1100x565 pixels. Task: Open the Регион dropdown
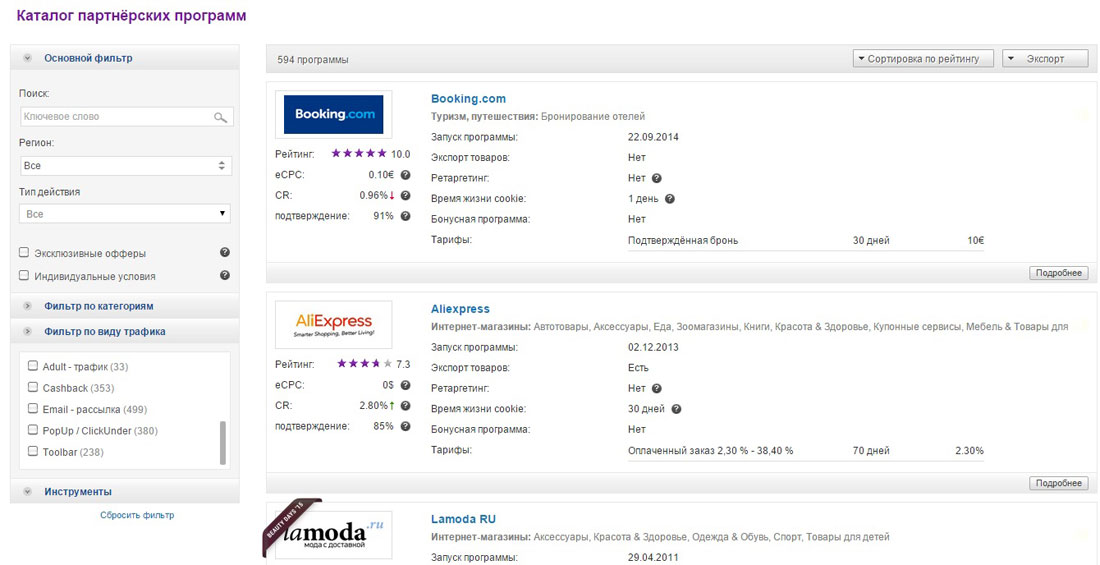point(125,166)
